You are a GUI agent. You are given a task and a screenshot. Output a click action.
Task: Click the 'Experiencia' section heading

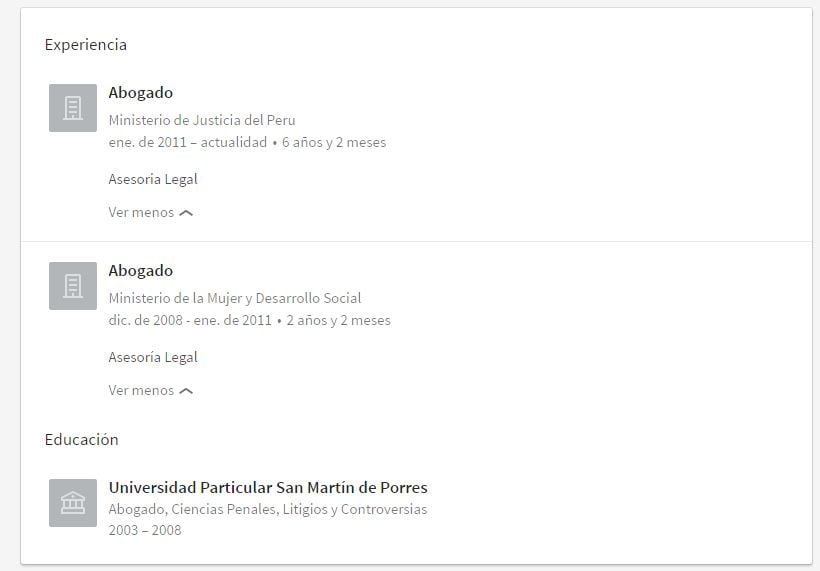point(86,45)
